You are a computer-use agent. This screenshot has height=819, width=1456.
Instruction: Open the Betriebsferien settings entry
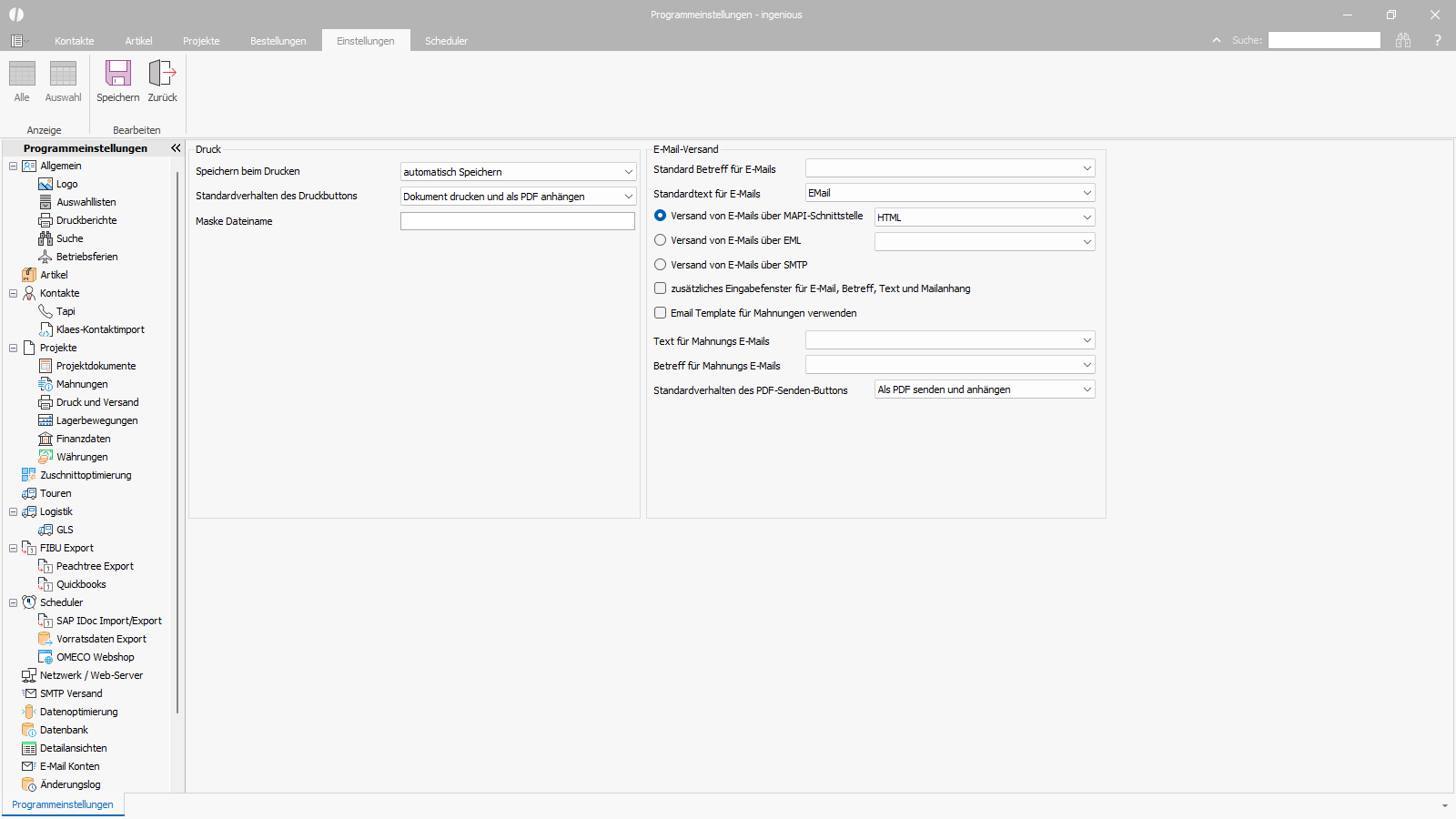coord(86,257)
